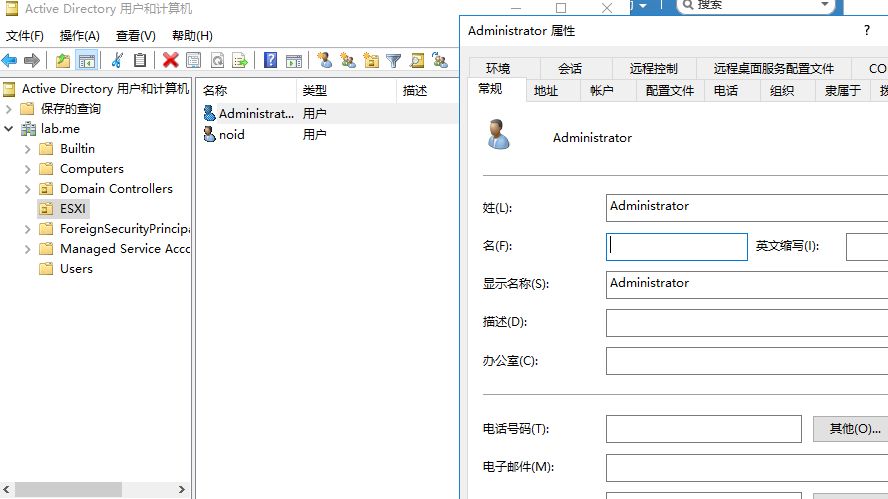Create a new user with toolbar icon
This screenshot has height=499, width=888.
click(x=325, y=60)
